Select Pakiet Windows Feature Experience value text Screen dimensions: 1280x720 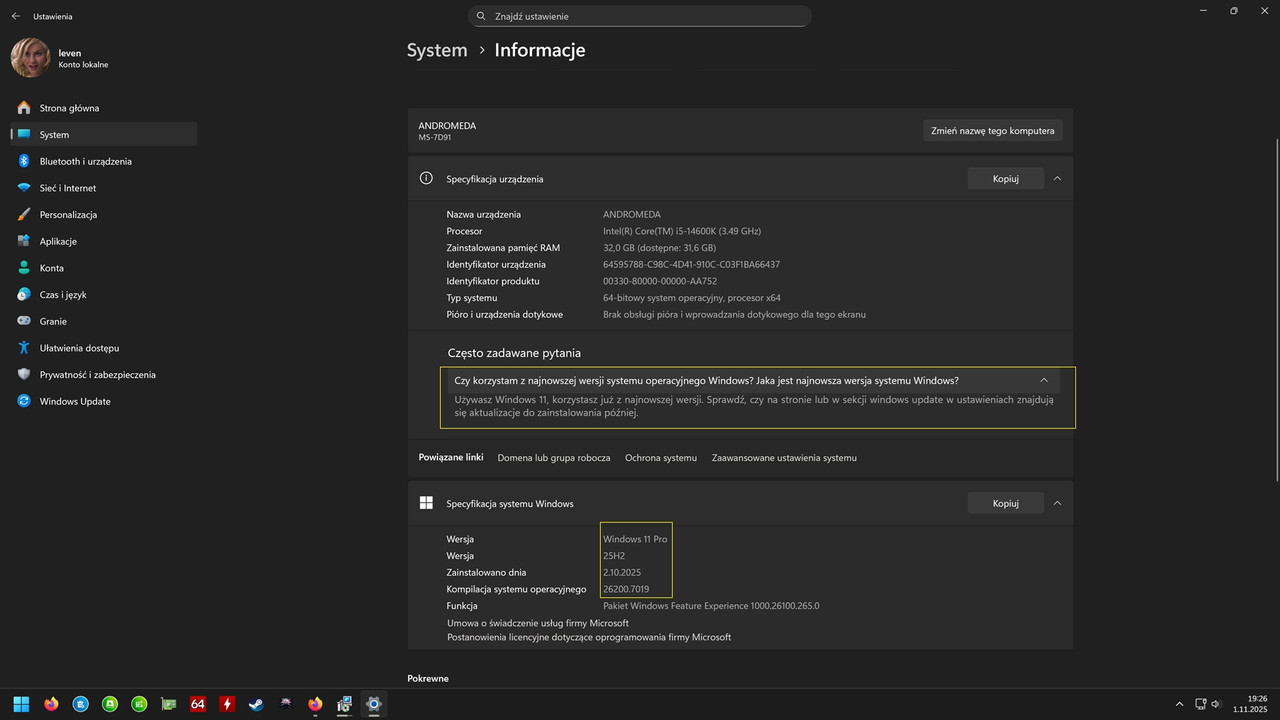tap(711, 606)
